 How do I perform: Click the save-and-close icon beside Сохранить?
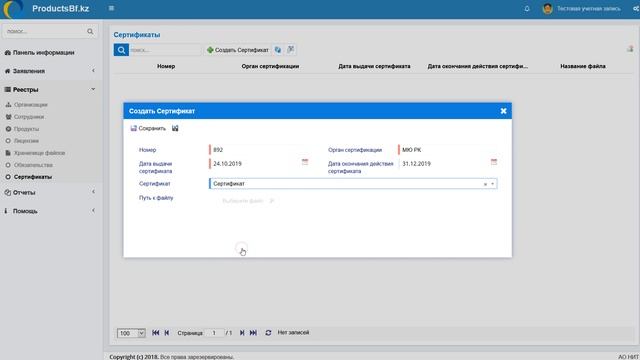(x=175, y=128)
